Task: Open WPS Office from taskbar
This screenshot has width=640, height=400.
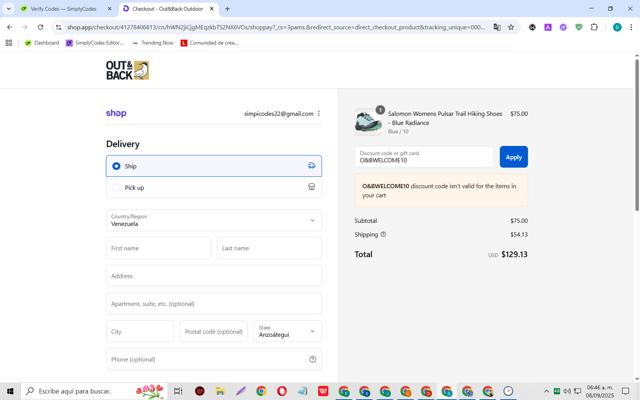Action: (323, 391)
